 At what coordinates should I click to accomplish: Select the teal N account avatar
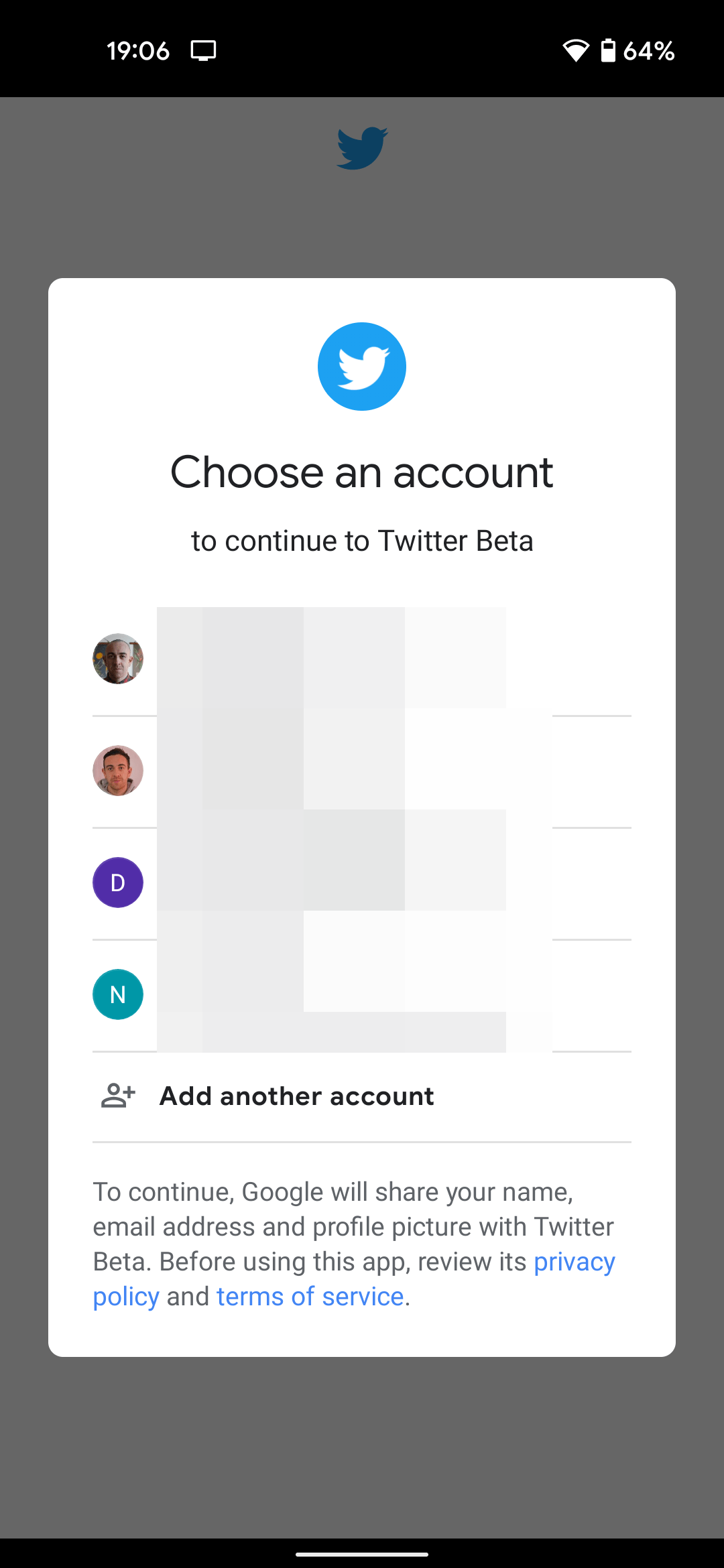(117, 994)
